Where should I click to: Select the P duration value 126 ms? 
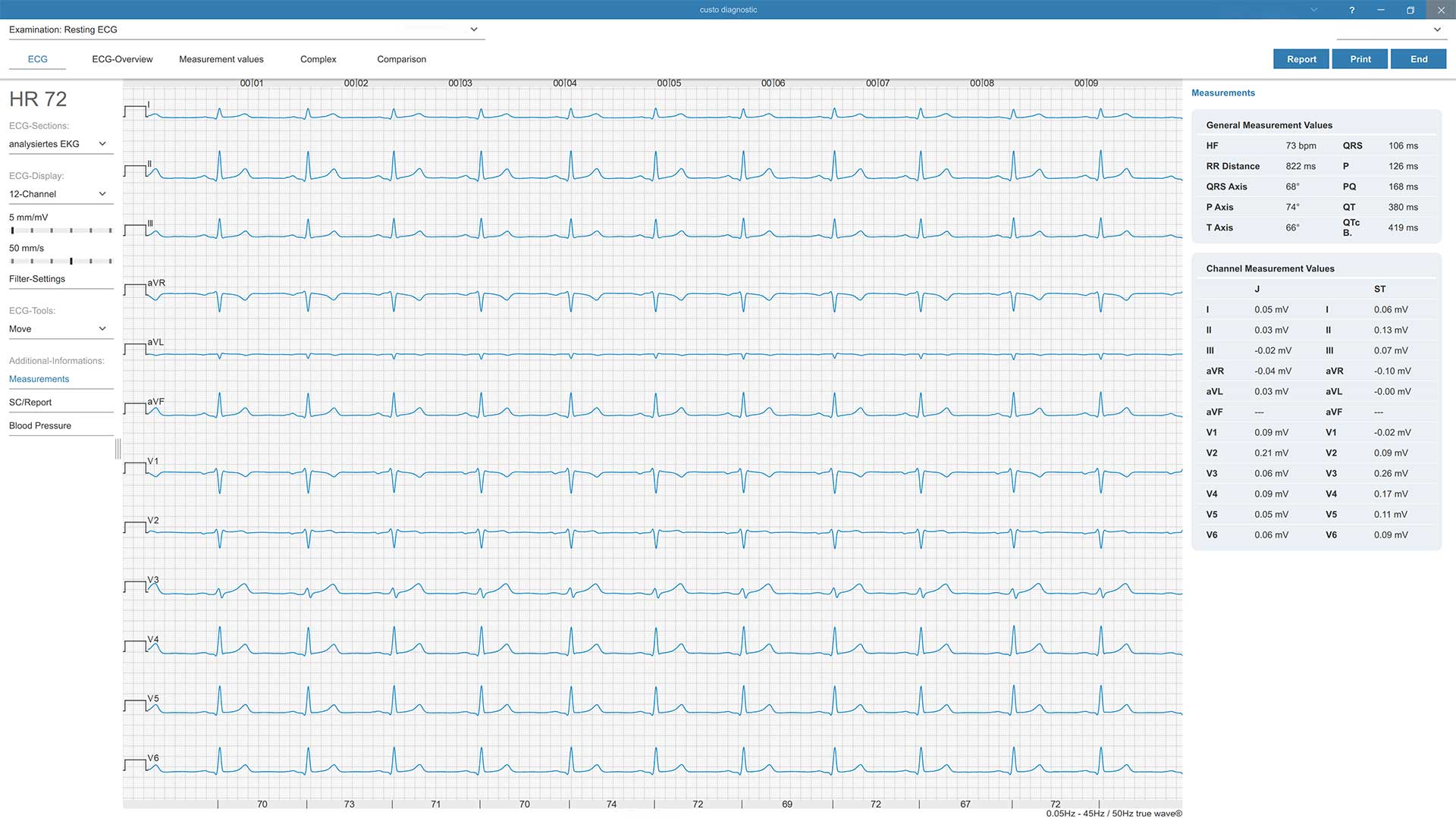[x=1403, y=166]
